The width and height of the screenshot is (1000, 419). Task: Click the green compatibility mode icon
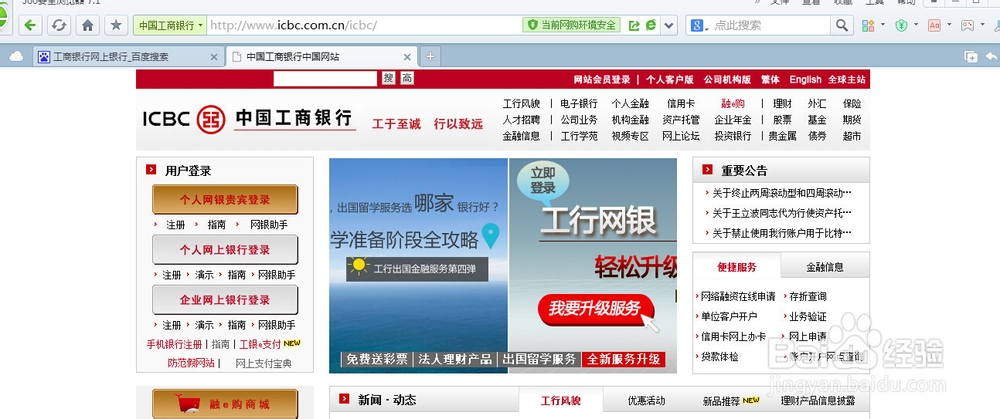tap(651, 26)
